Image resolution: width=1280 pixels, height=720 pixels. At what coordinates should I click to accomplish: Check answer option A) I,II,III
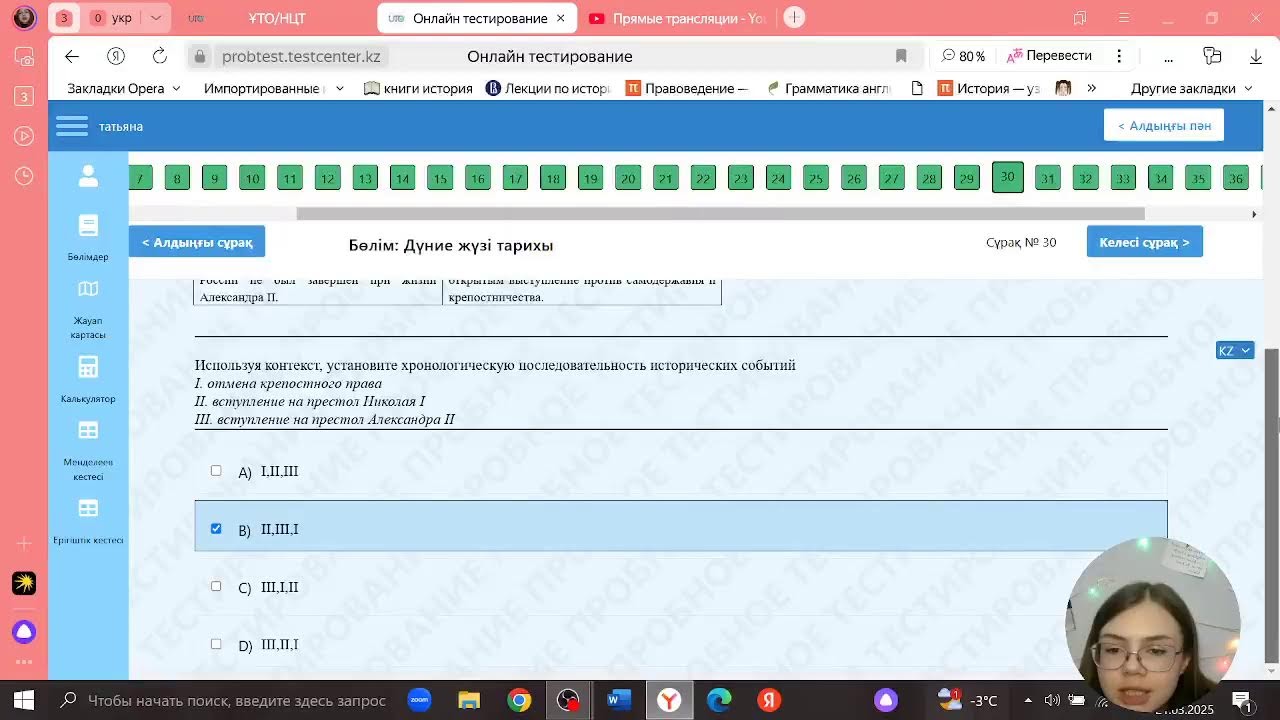[216, 471]
